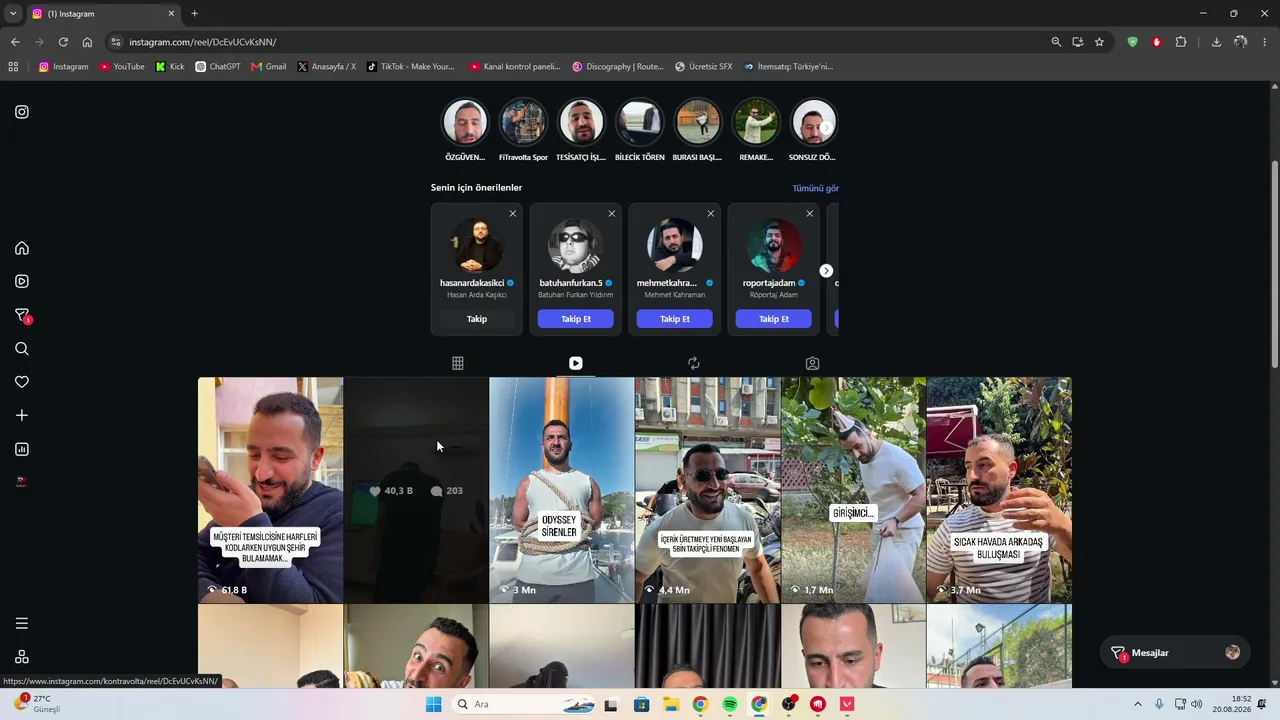Open the BURASI BAŞL... highlight
The image size is (1280, 720).
(697, 123)
